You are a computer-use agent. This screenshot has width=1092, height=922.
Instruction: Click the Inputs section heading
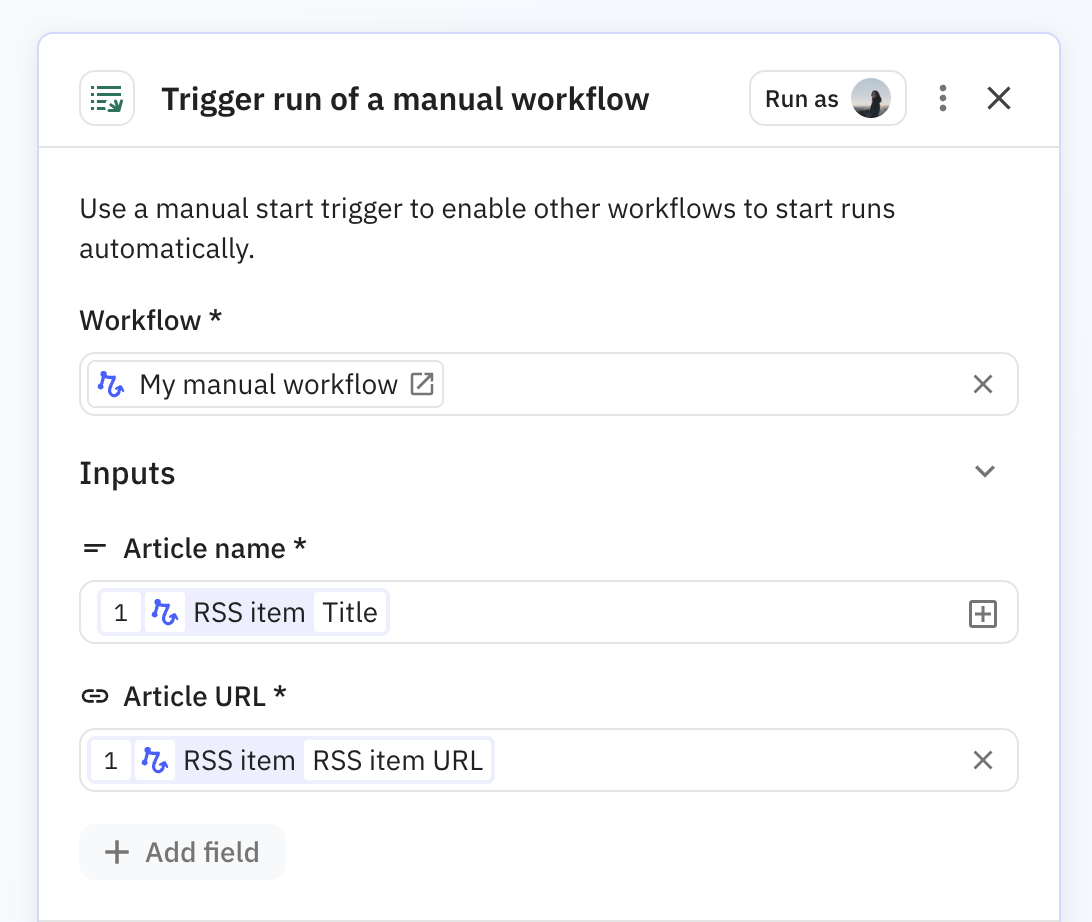127,473
